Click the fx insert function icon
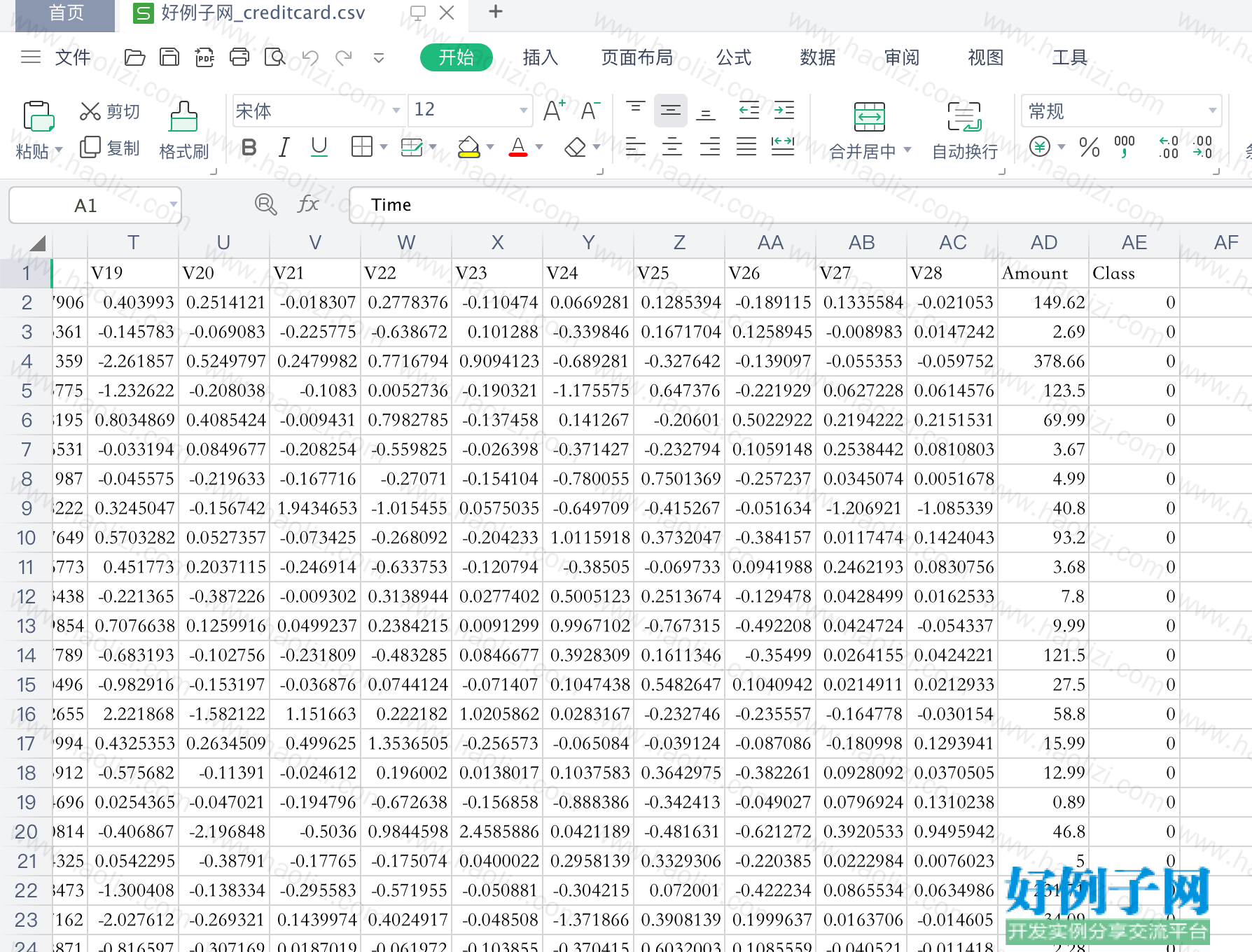Screen dimensions: 1252x952 coord(308,204)
